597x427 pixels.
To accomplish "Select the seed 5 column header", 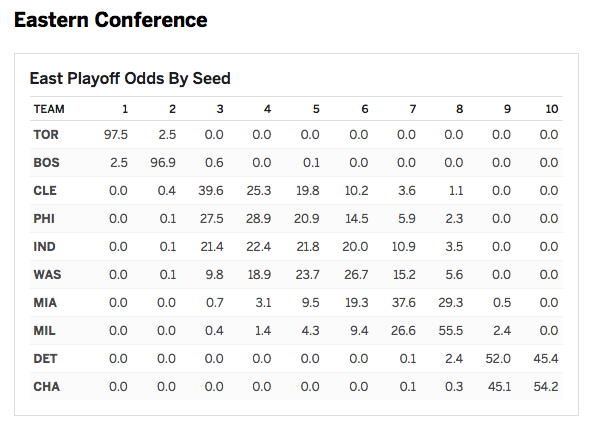I will (316, 109).
